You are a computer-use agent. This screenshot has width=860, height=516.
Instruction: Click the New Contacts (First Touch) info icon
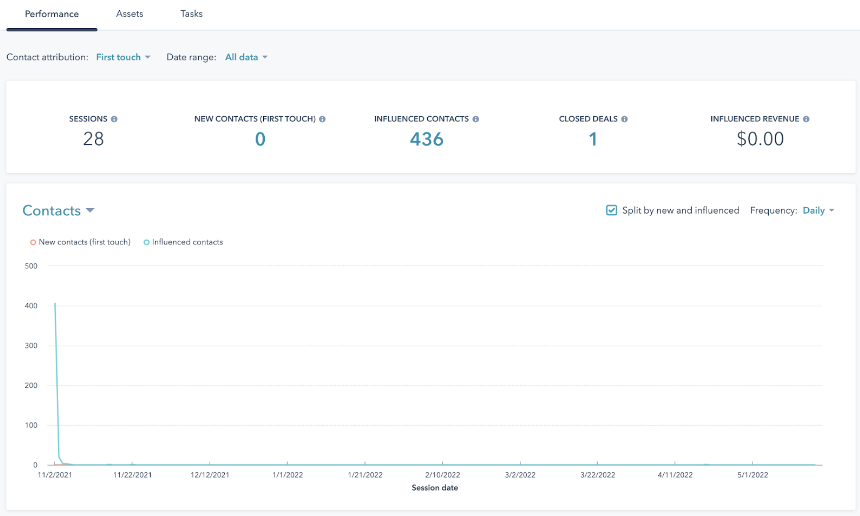click(322, 119)
